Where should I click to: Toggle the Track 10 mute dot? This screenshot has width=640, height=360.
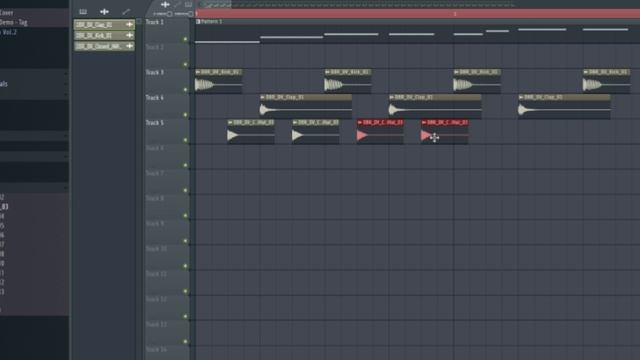[x=185, y=266]
